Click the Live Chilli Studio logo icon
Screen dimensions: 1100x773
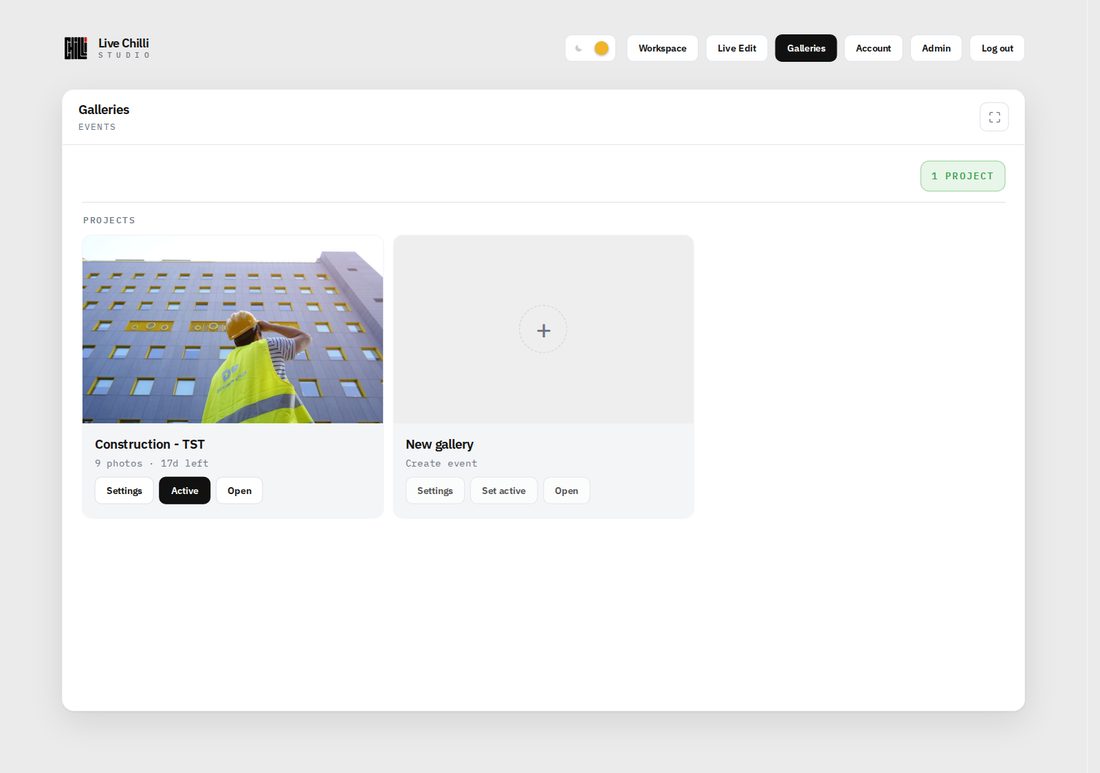click(76, 48)
